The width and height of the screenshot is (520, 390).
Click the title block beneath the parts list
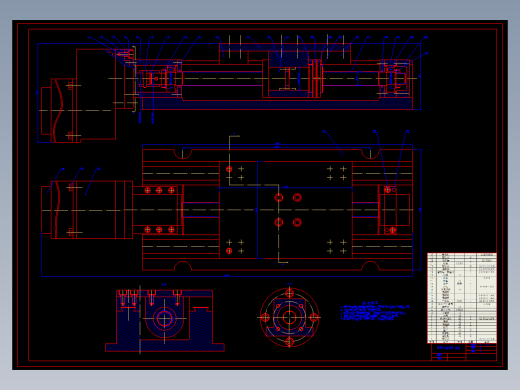click(x=464, y=352)
